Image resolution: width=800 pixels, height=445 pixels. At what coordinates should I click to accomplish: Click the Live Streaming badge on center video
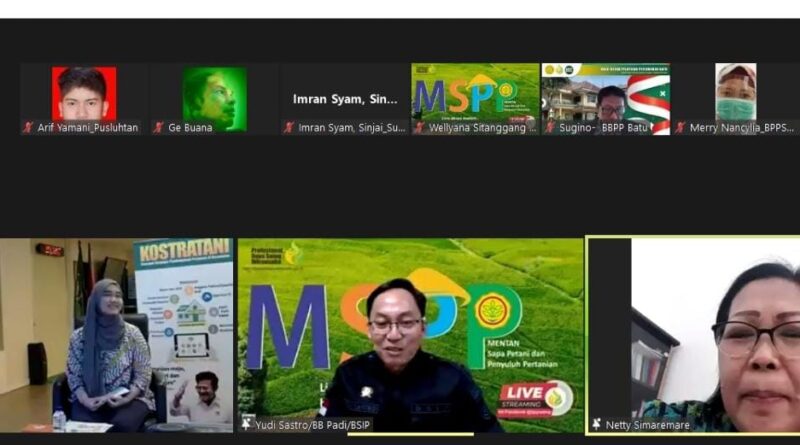(x=536, y=396)
